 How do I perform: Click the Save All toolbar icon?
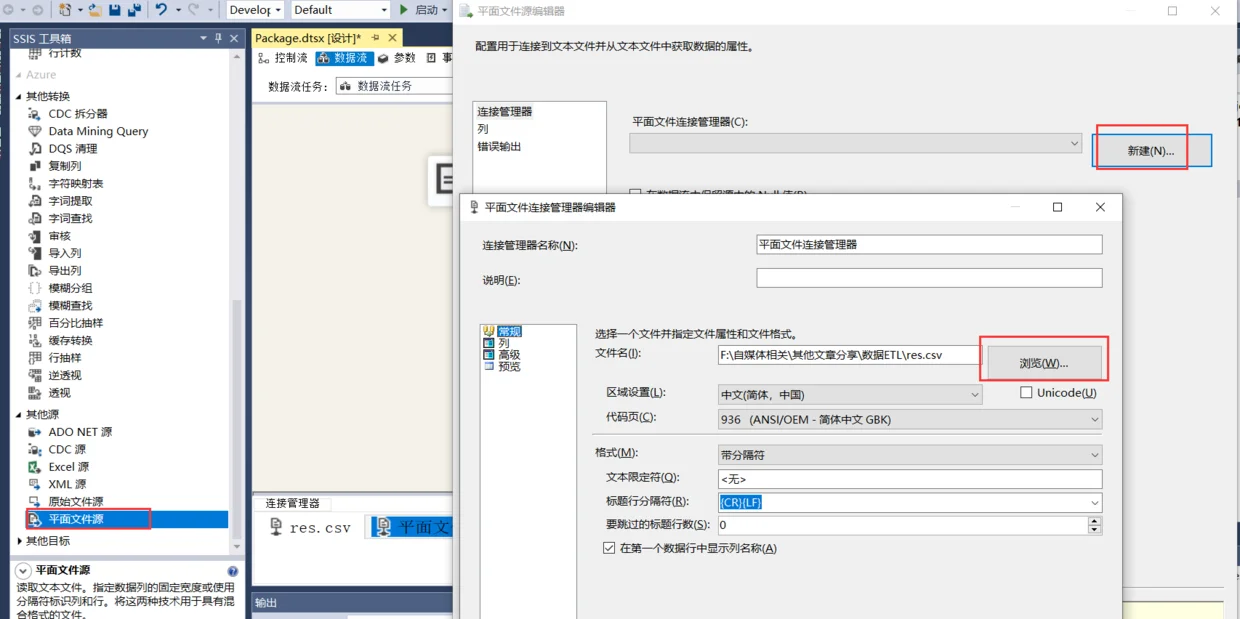point(134,10)
